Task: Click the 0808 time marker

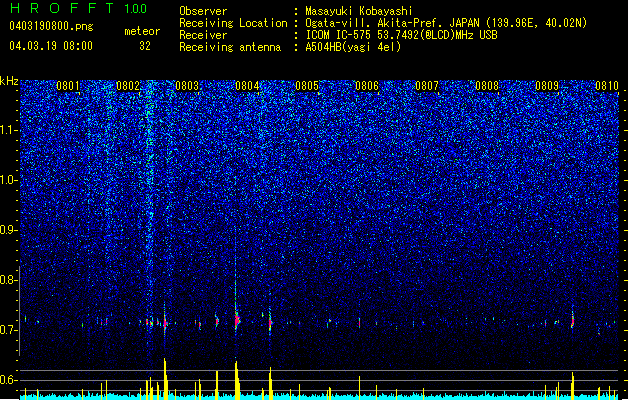Action: click(x=487, y=86)
